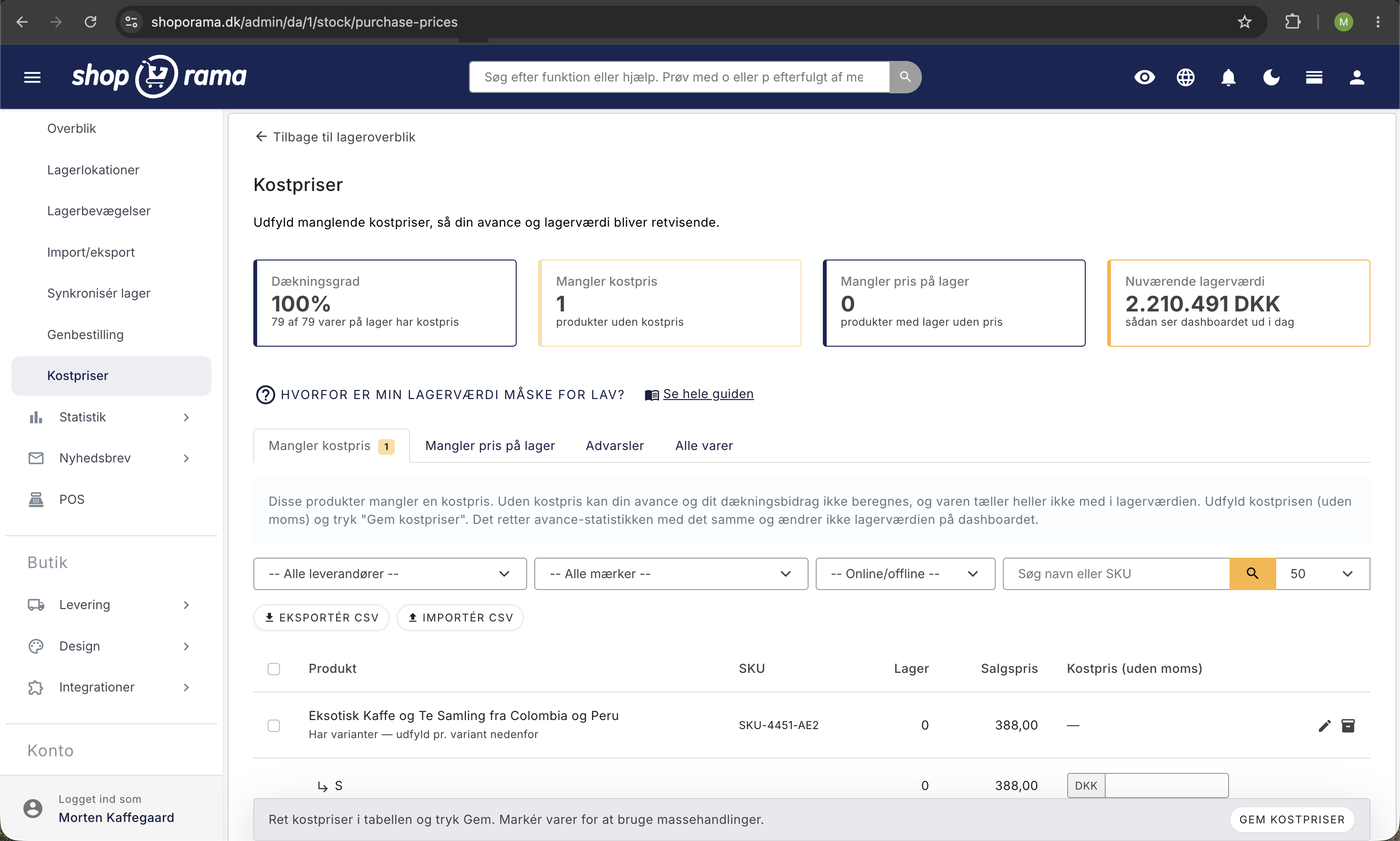This screenshot has height=841, width=1400.
Task: Select Kostpriser in sidebar
Action: pyautogui.click(x=111, y=376)
